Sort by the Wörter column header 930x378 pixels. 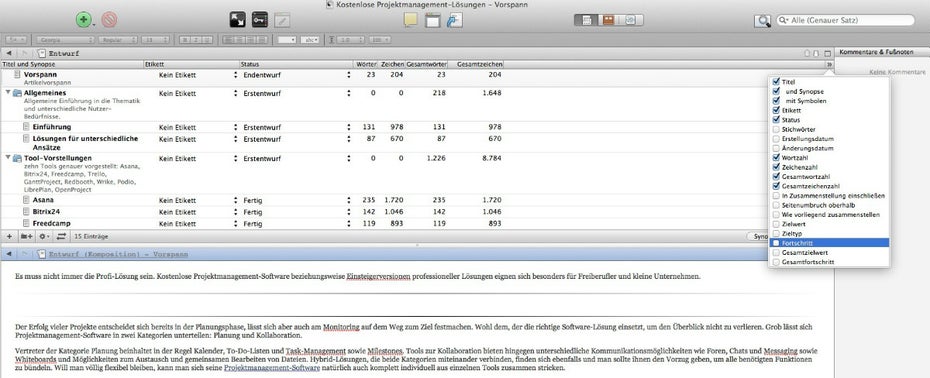tap(365, 64)
